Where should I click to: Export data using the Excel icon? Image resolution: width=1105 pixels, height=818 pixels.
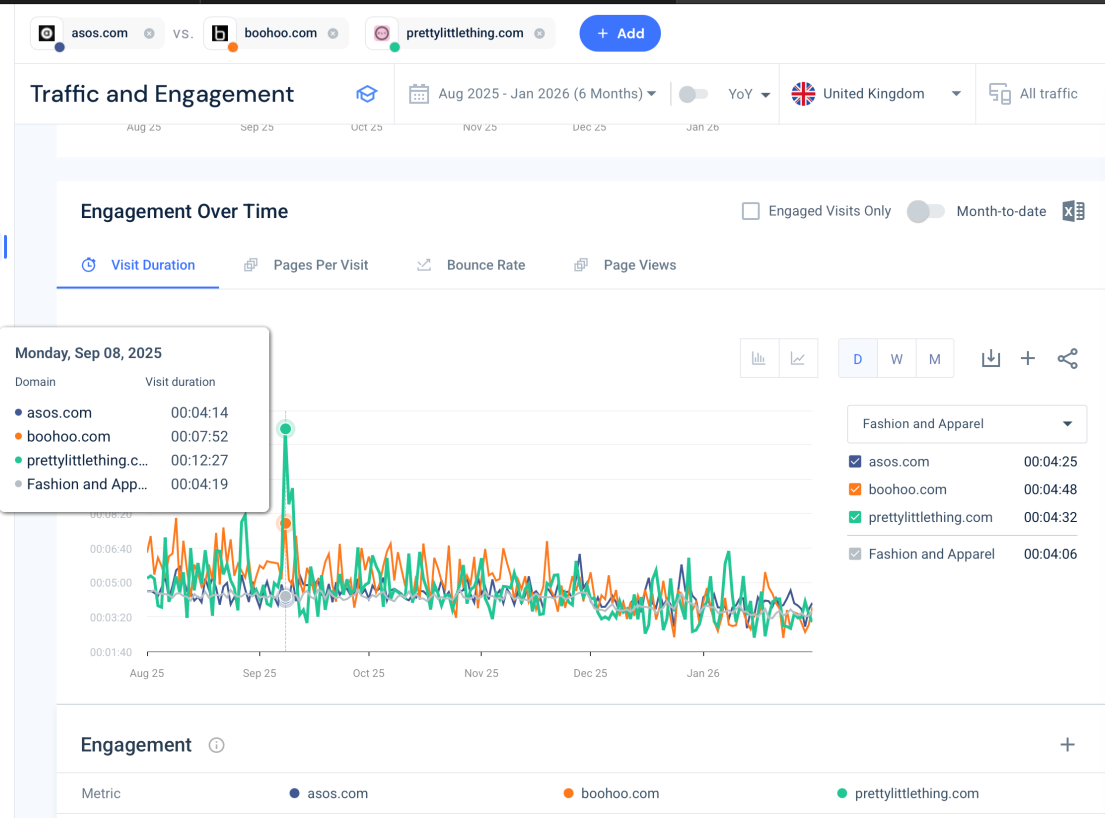[1073, 211]
